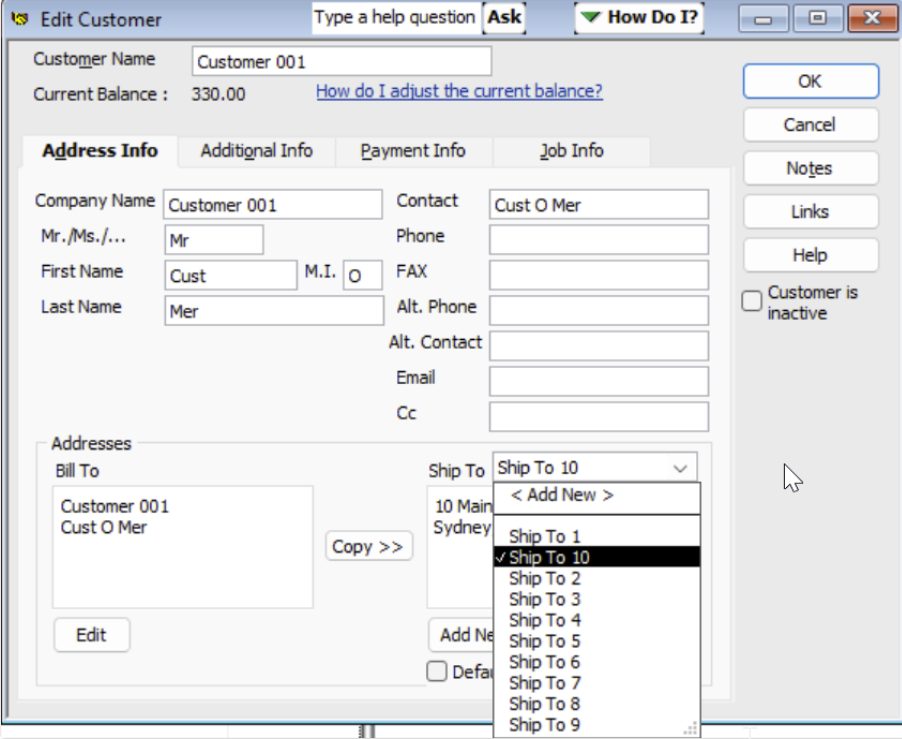Click the Cc field
Screen dimensions: 902x739
pos(599,417)
